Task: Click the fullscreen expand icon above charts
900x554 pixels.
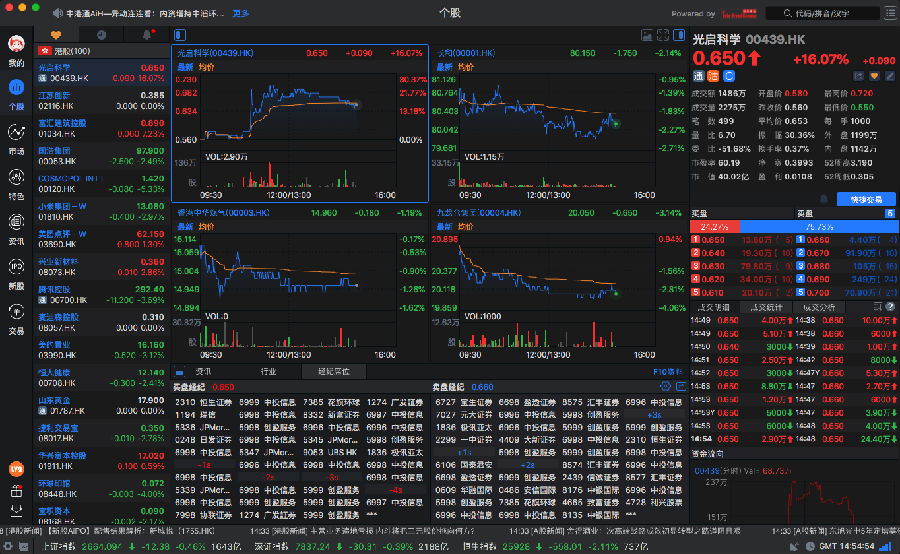Action: [663, 35]
